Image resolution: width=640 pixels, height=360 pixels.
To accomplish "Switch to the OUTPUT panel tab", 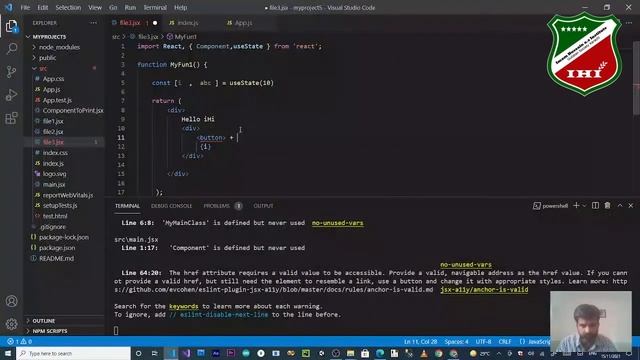I will (x=263, y=206).
